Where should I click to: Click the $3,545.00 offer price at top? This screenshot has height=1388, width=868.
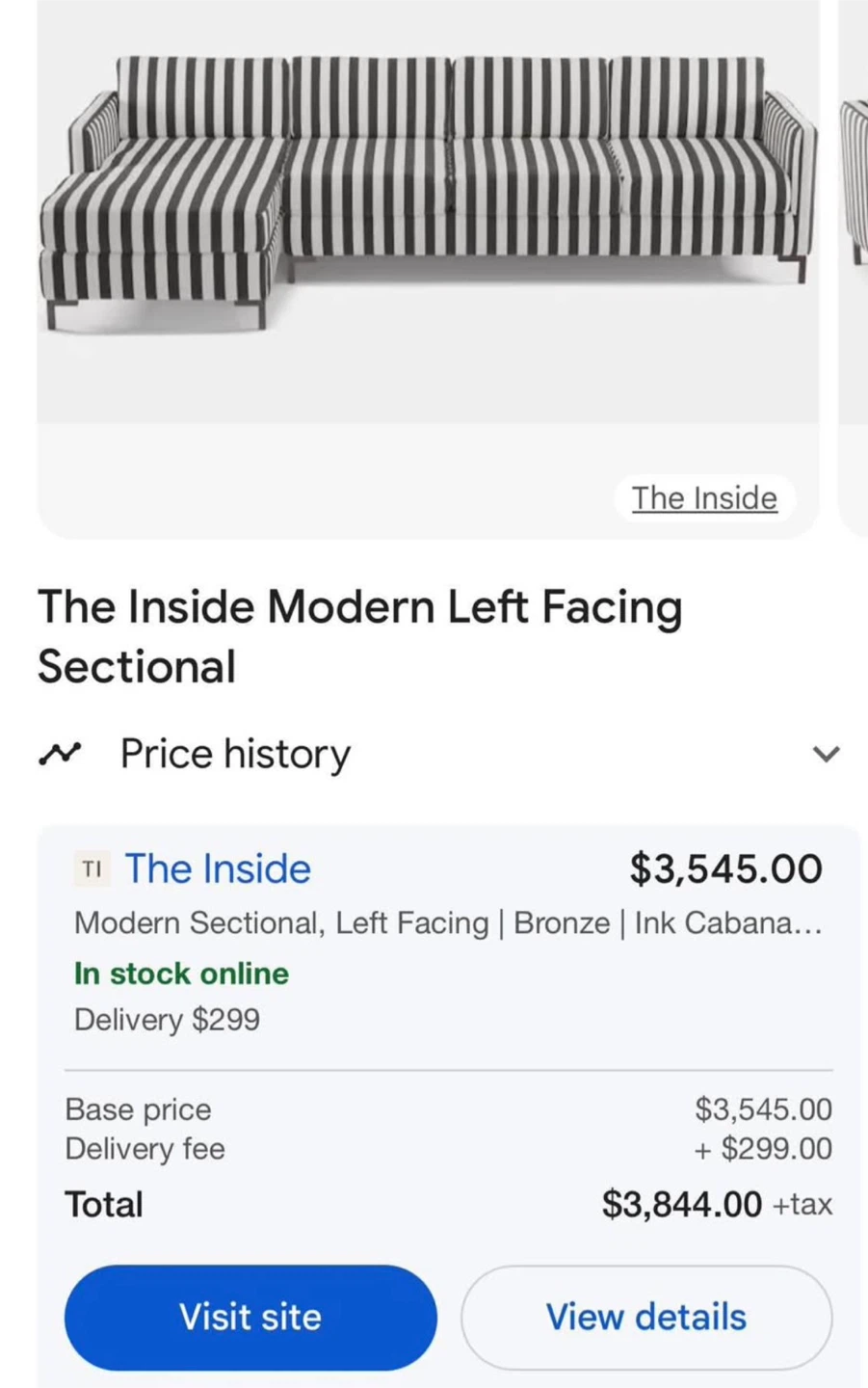point(726,868)
